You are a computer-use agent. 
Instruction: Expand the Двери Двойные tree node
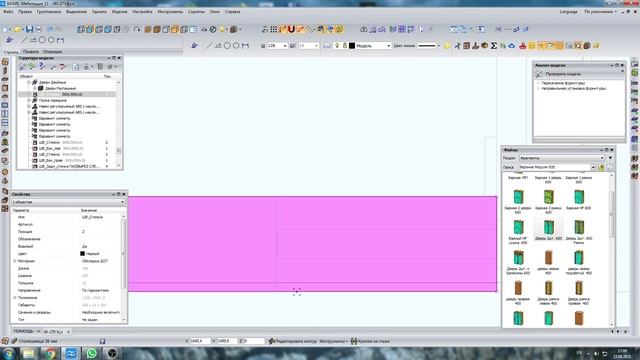pos(29,82)
